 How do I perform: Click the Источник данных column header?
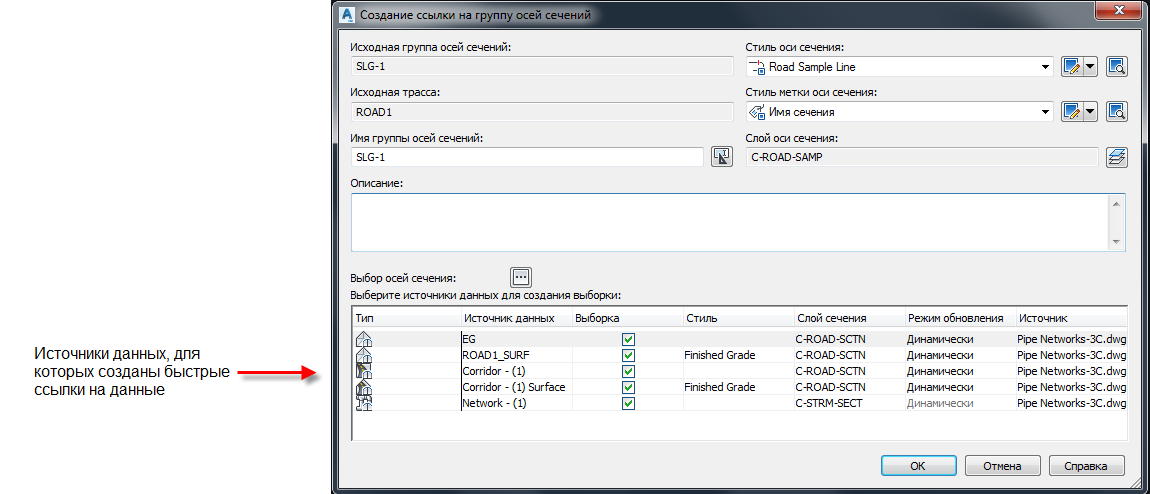pos(509,318)
